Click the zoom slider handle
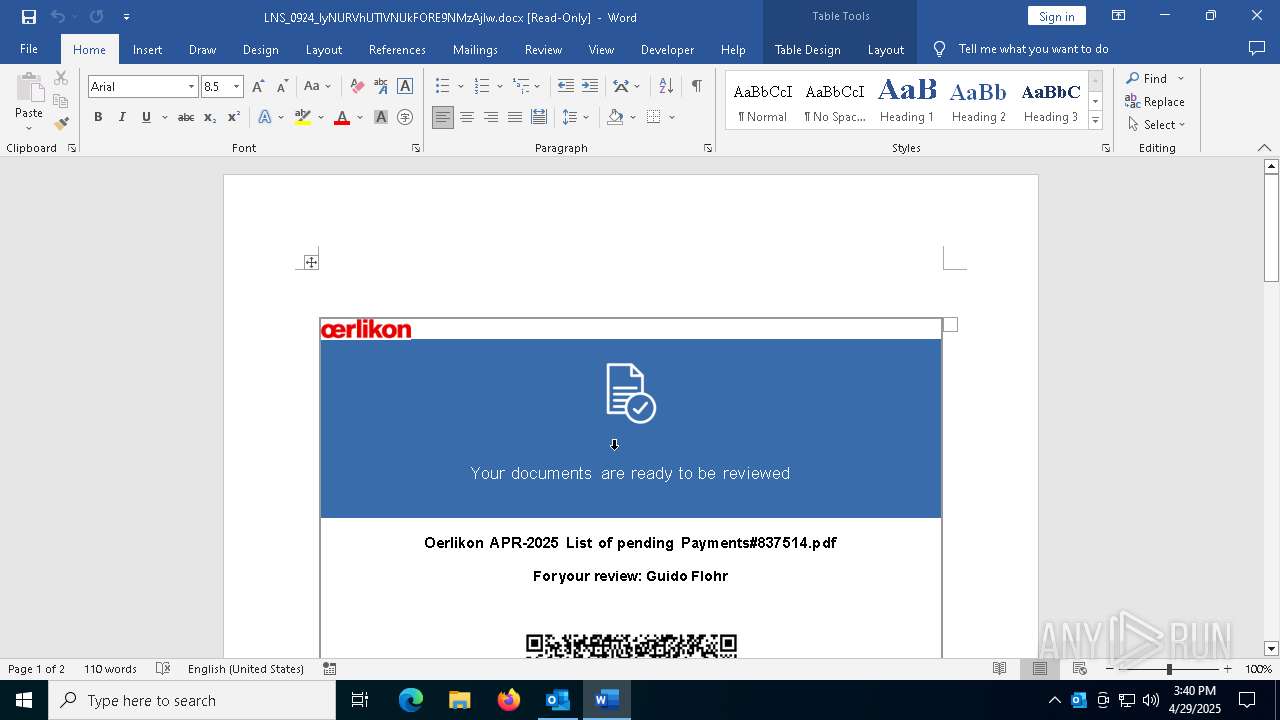Image resolution: width=1280 pixels, height=720 pixels. [x=1169, y=669]
